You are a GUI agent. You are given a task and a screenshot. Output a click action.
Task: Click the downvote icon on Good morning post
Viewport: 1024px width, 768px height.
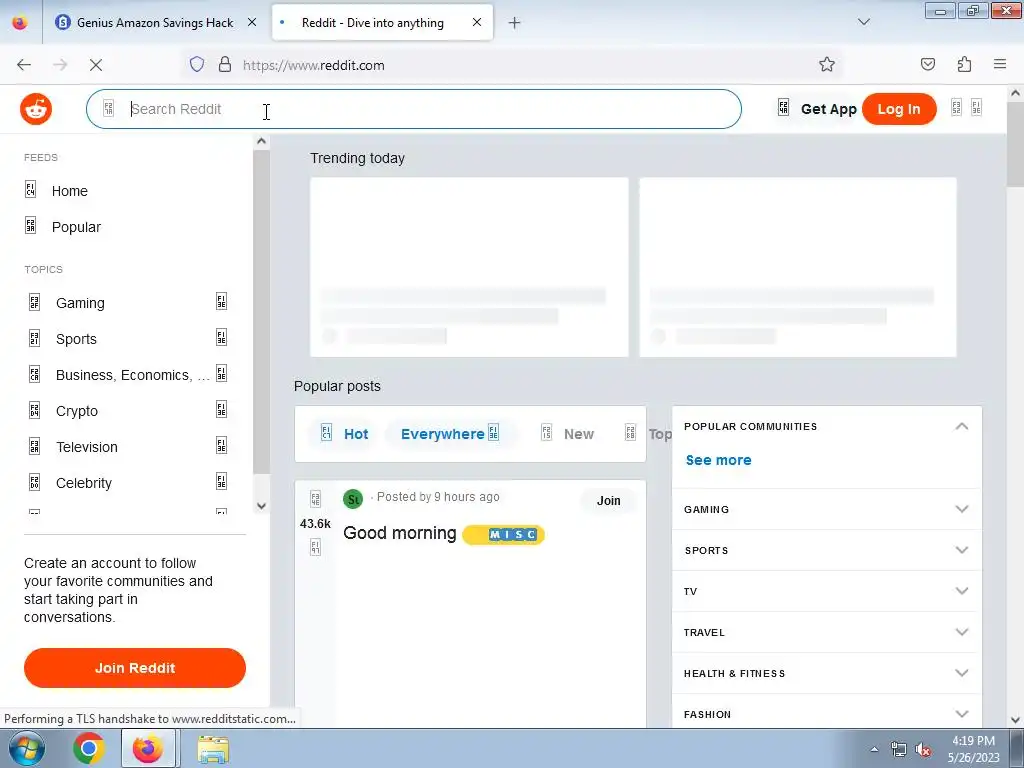(315, 547)
